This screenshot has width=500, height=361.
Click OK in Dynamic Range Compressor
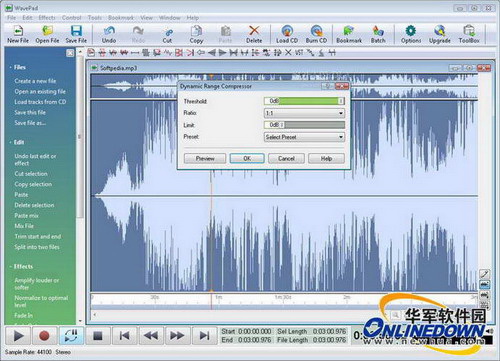pos(247,158)
